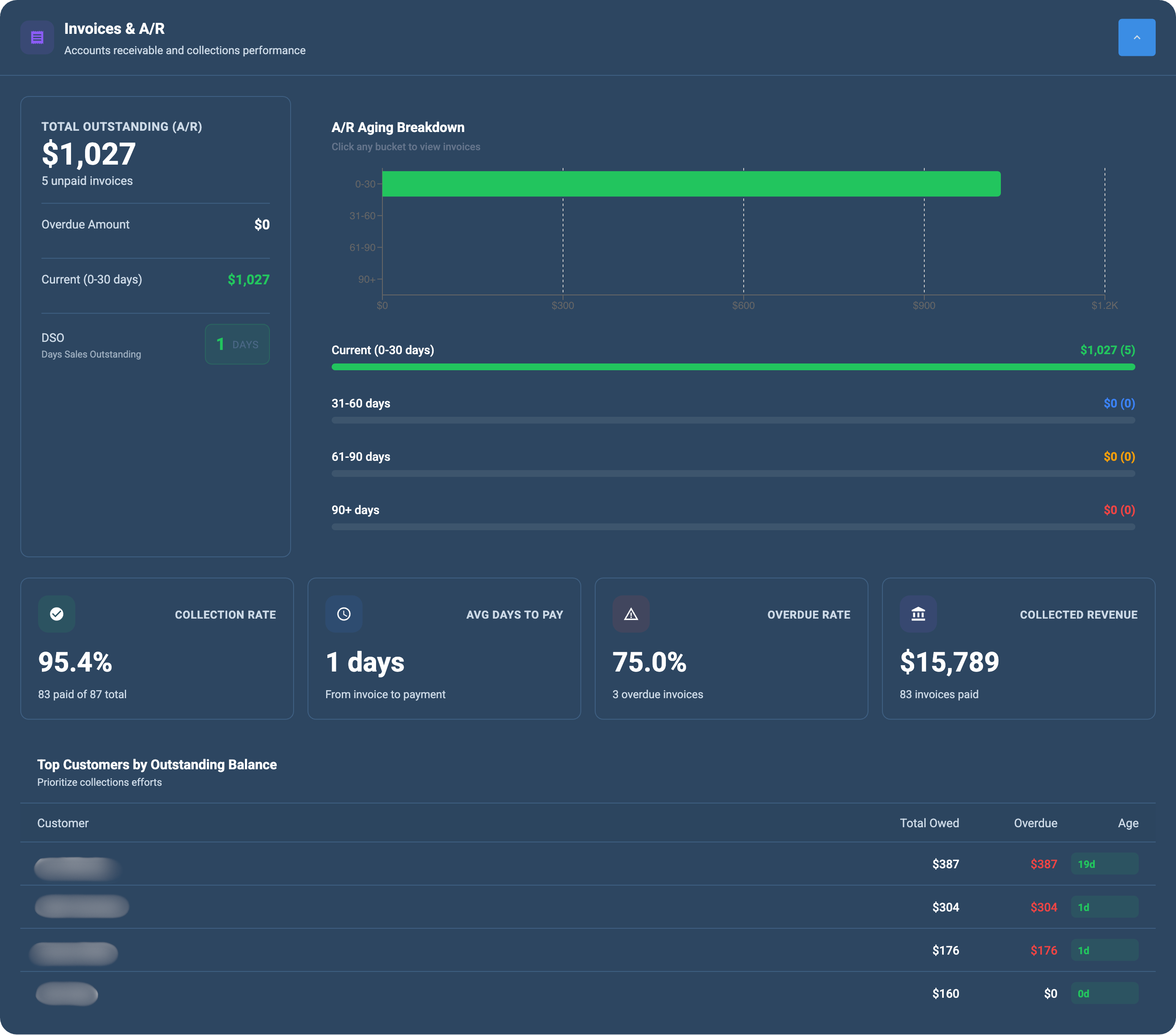This screenshot has width=1176, height=1035.
Task: Click the DSO days badge
Action: pyautogui.click(x=237, y=344)
